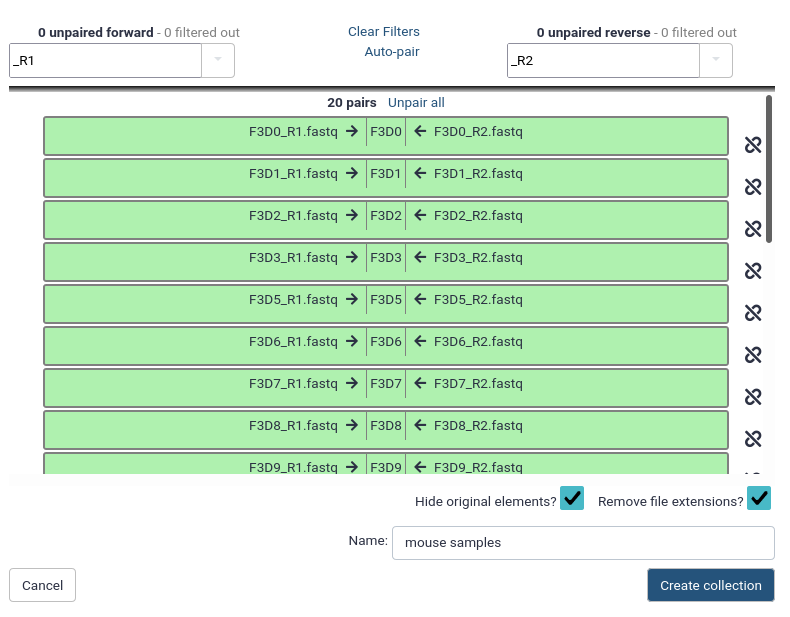The height and width of the screenshot is (617, 790).
Task: Unpair the F3D6 pair using its unlink icon
Action: [x=753, y=355]
